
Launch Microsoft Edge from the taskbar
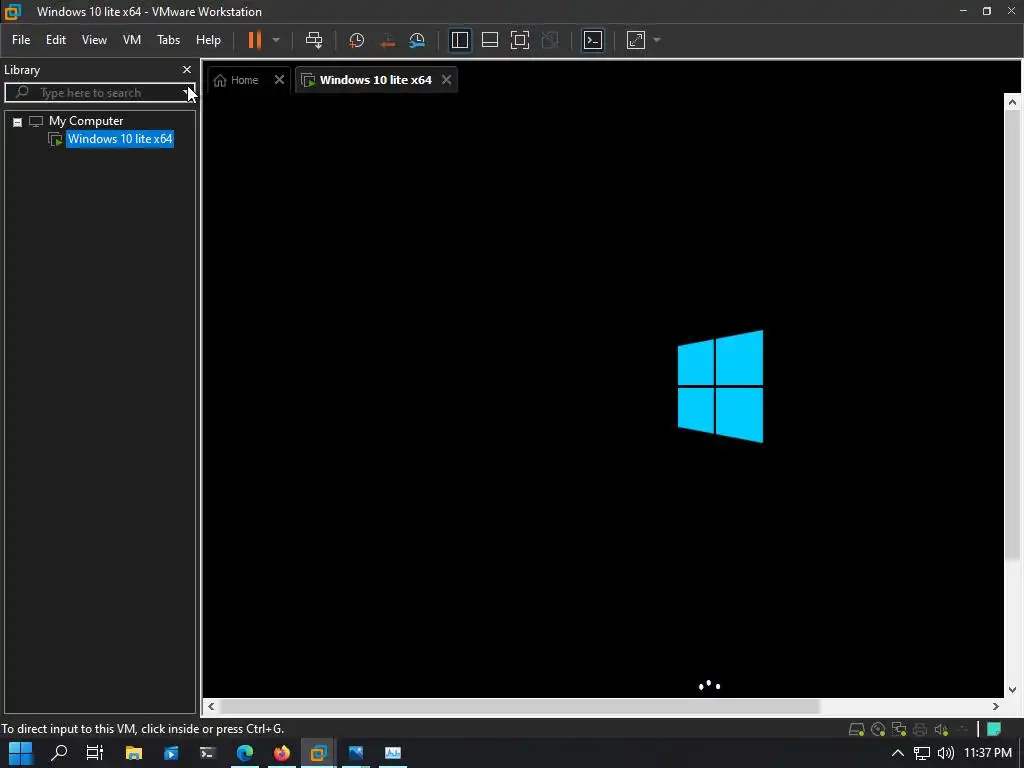click(245, 753)
